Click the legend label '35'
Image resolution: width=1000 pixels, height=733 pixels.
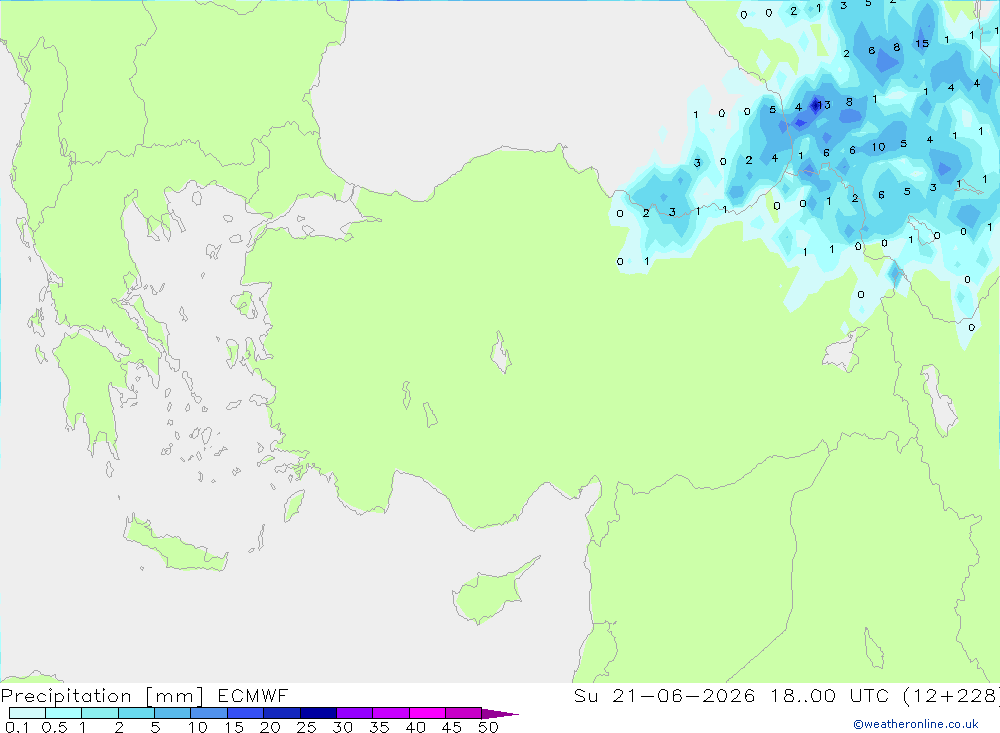click(379, 727)
